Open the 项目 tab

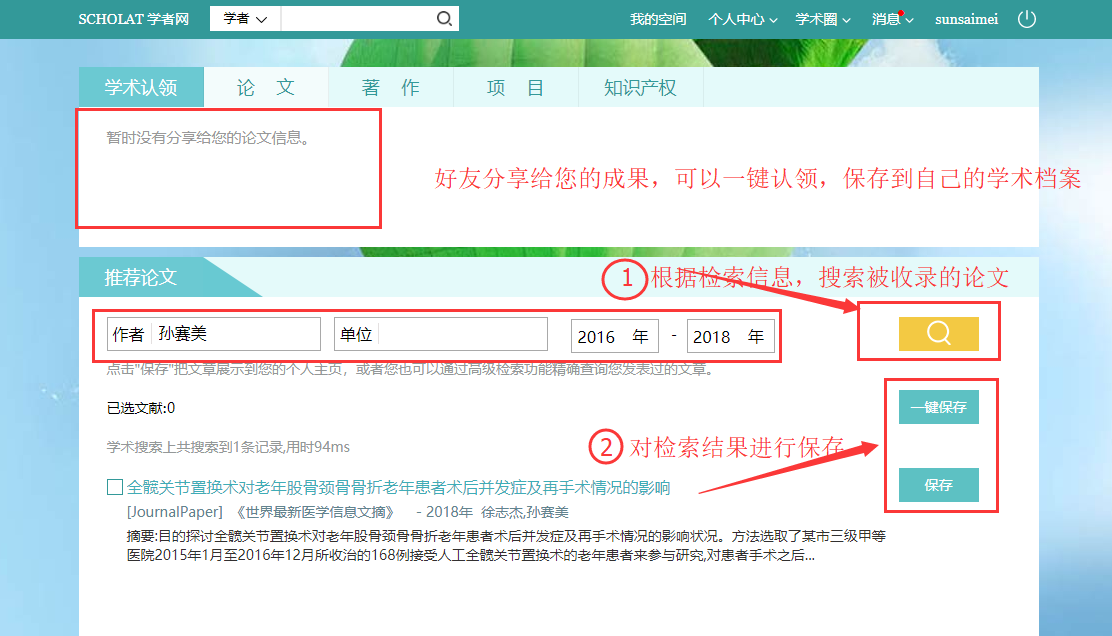[x=516, y=87]
